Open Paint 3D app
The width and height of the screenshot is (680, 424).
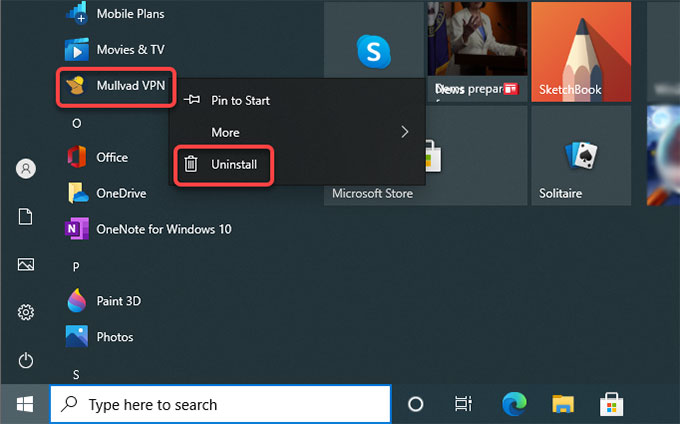click(x=104, y=301)
